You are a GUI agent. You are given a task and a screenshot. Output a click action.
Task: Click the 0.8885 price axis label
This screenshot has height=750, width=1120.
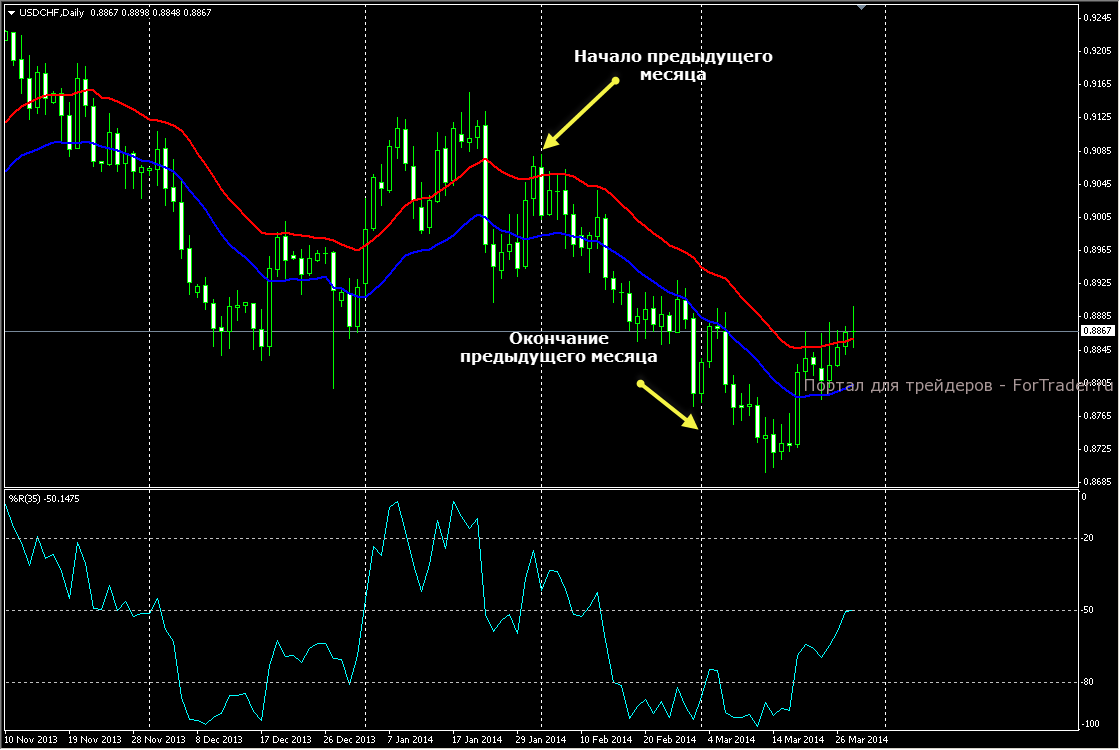(x=1098, y=316)
